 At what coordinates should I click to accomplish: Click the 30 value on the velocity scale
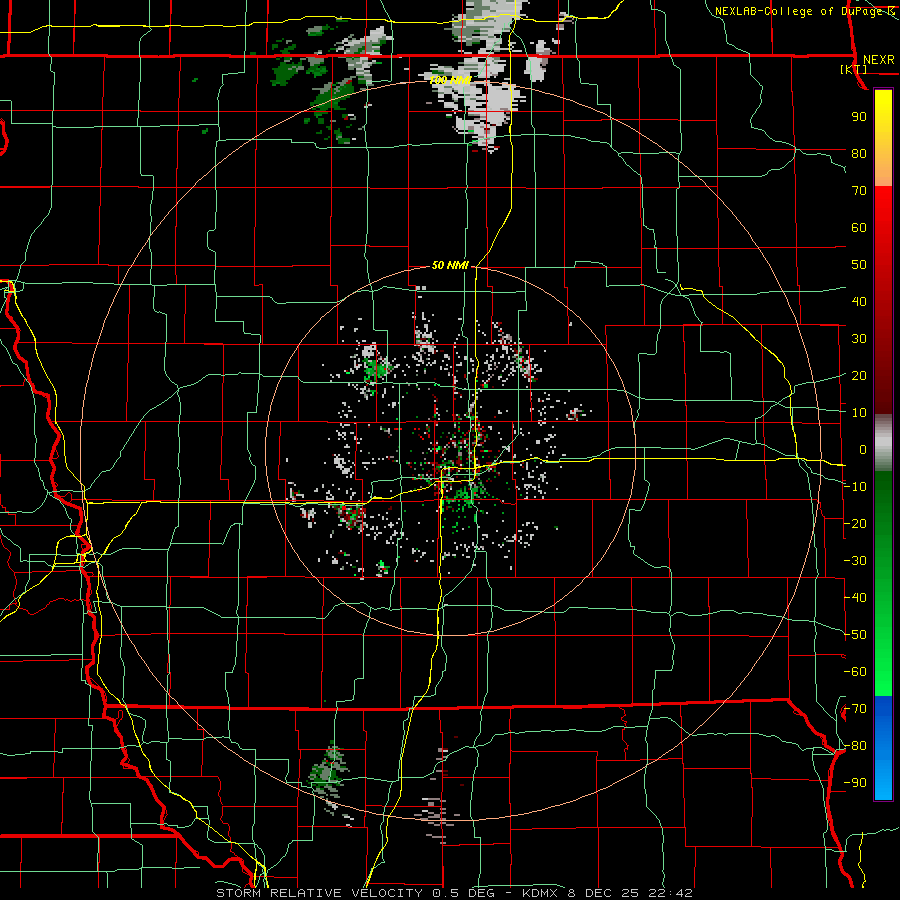click(859, 339)
